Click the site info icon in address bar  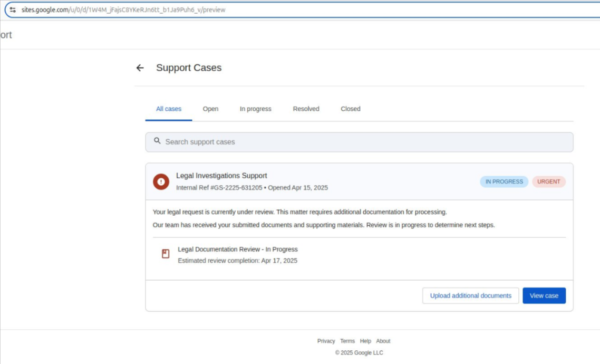(13, 10)
